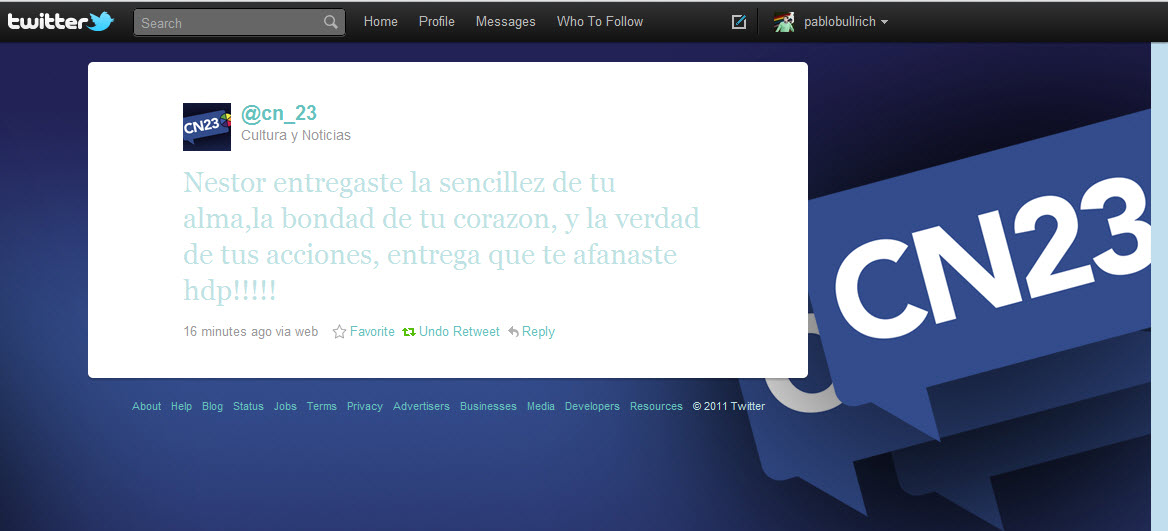Open the Resources footer link
The height and width of the screenshot is (531, 1168).
(656, 407)
